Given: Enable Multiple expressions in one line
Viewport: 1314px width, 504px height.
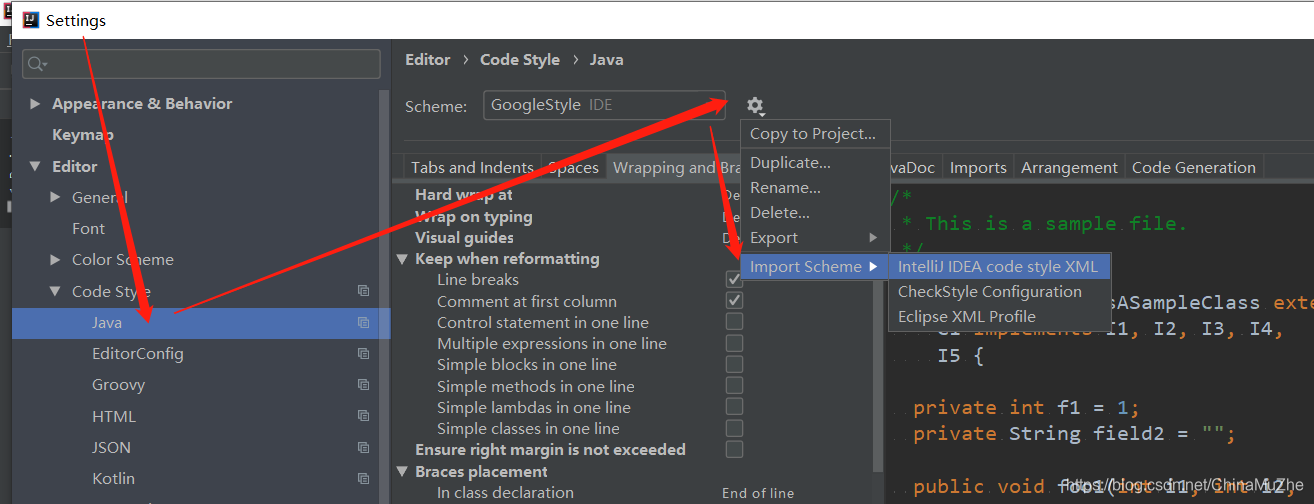Looking at the screenshot, I should [734, 343].
